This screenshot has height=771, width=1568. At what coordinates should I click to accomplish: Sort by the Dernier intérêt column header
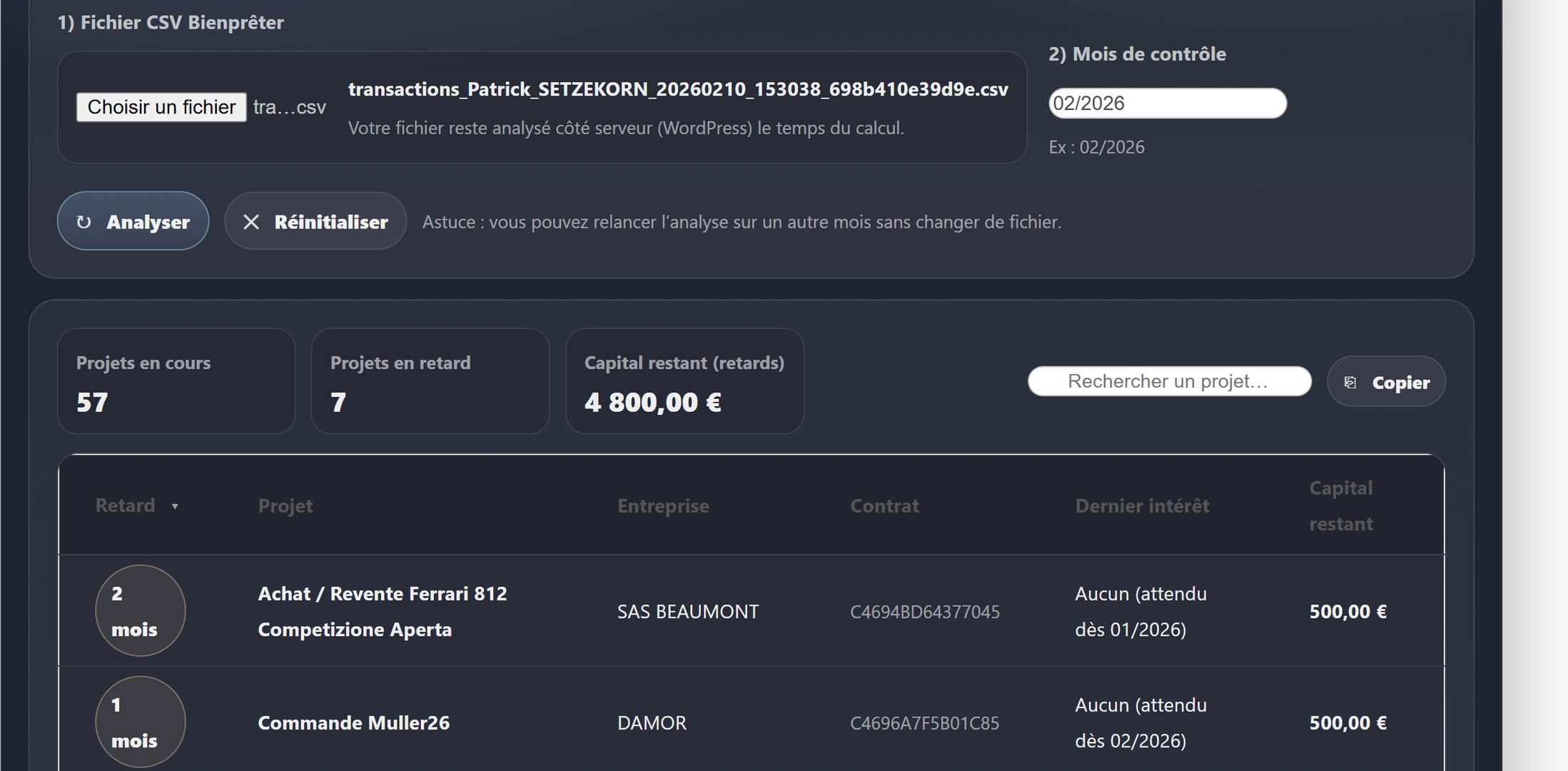point(1142,505)
